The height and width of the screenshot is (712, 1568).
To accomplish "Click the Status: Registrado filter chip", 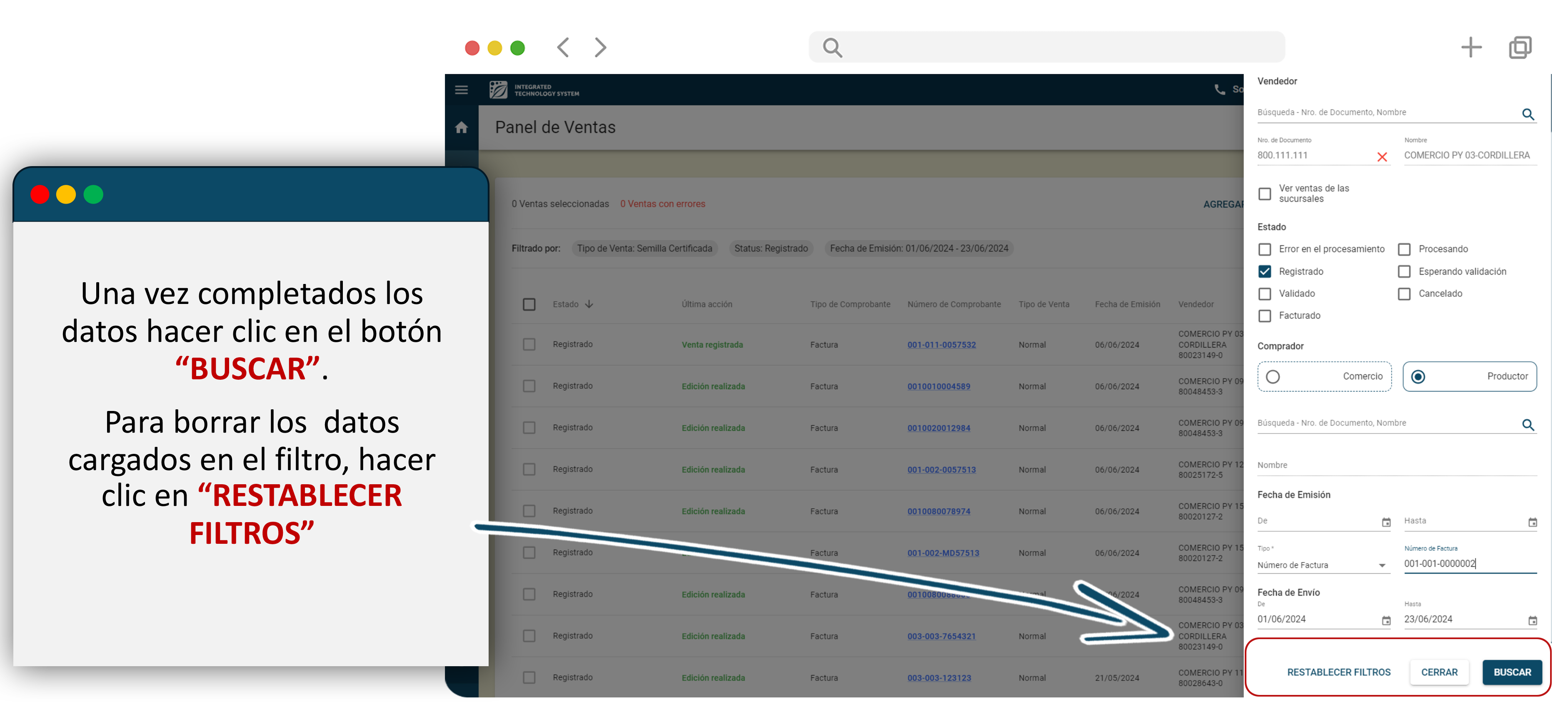I will pyautogui.click(x=771, y=248).
